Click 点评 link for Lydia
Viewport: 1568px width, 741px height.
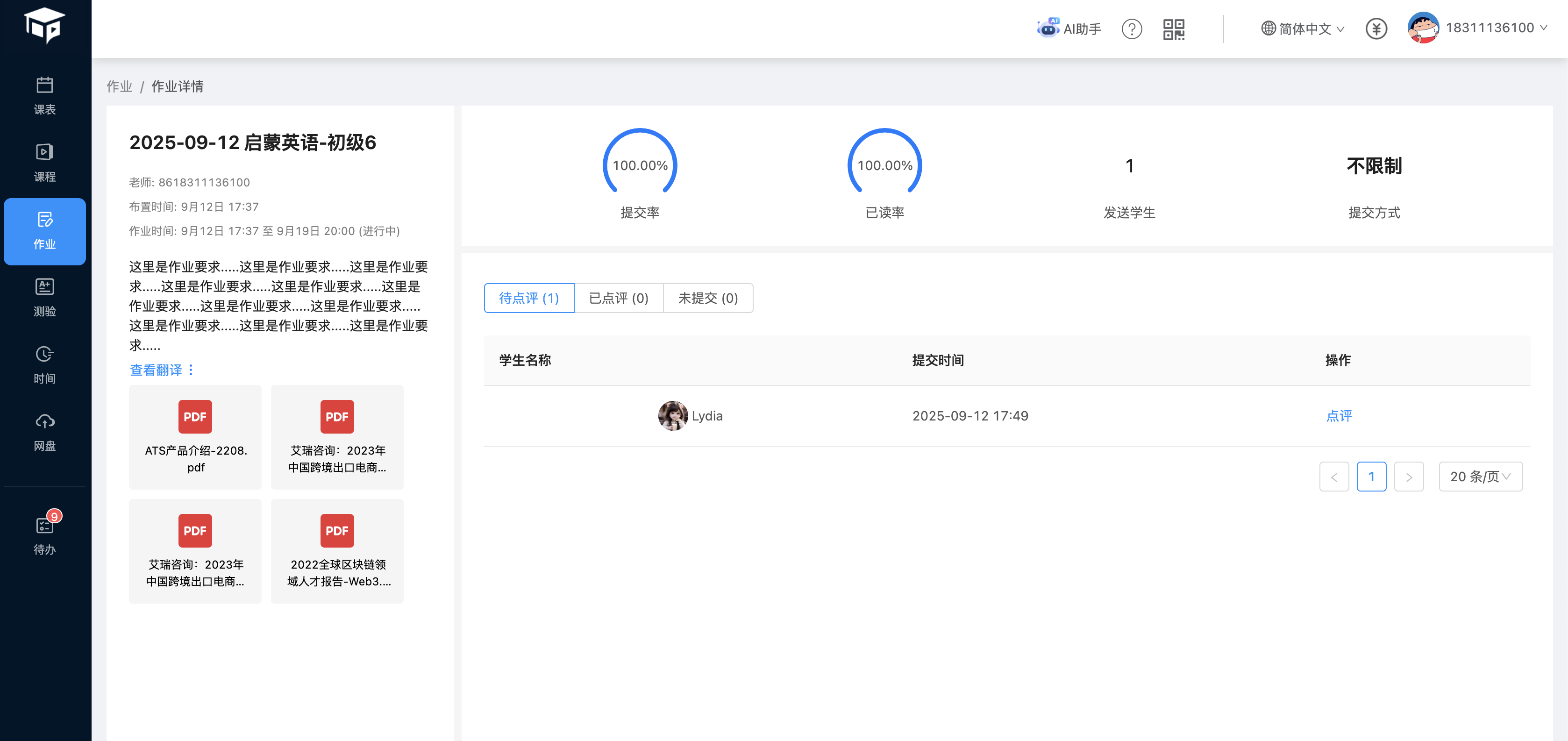(x=1339, y=416)
